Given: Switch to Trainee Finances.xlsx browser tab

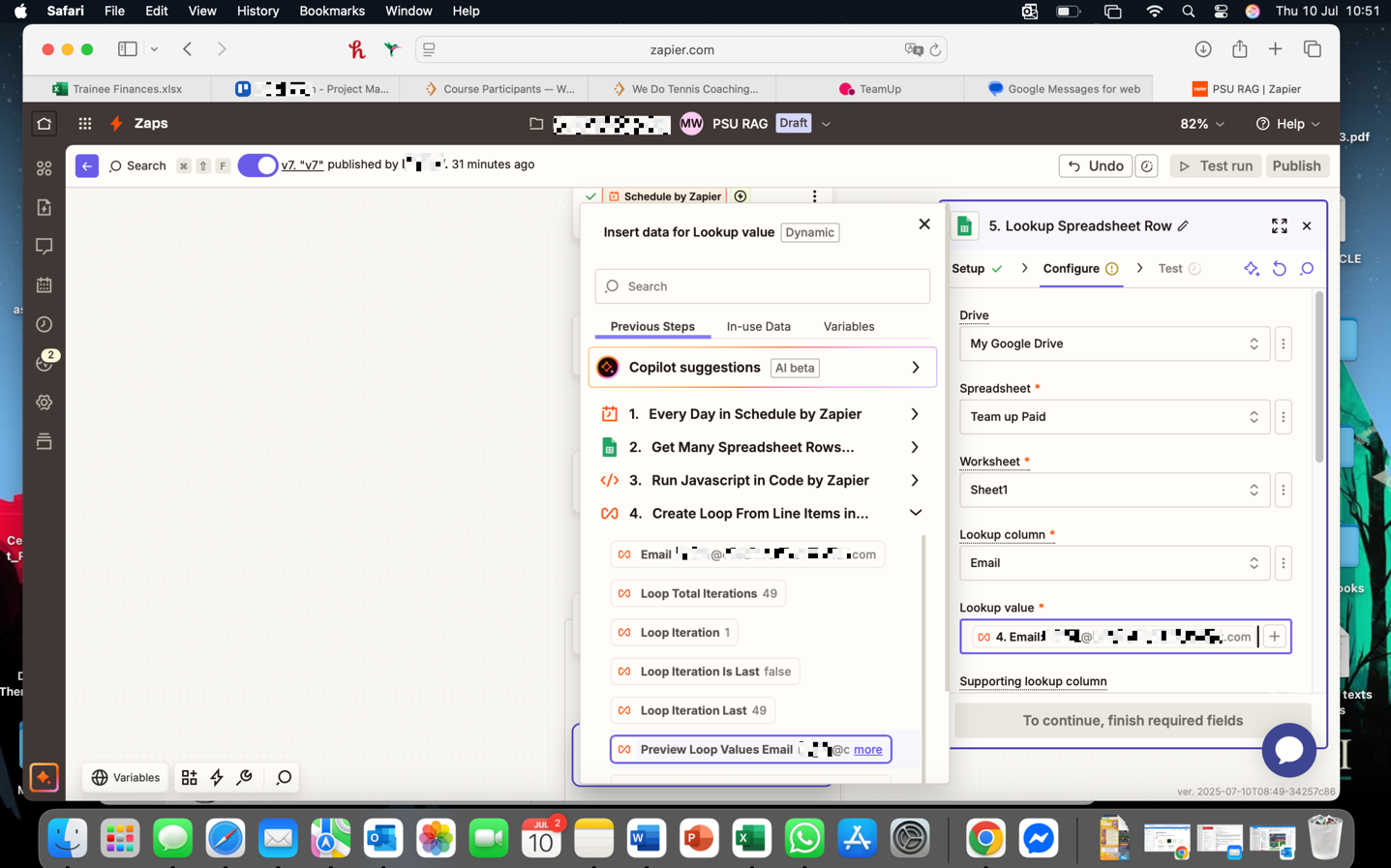Looking at the screenshot, I should tap(117, 89).
